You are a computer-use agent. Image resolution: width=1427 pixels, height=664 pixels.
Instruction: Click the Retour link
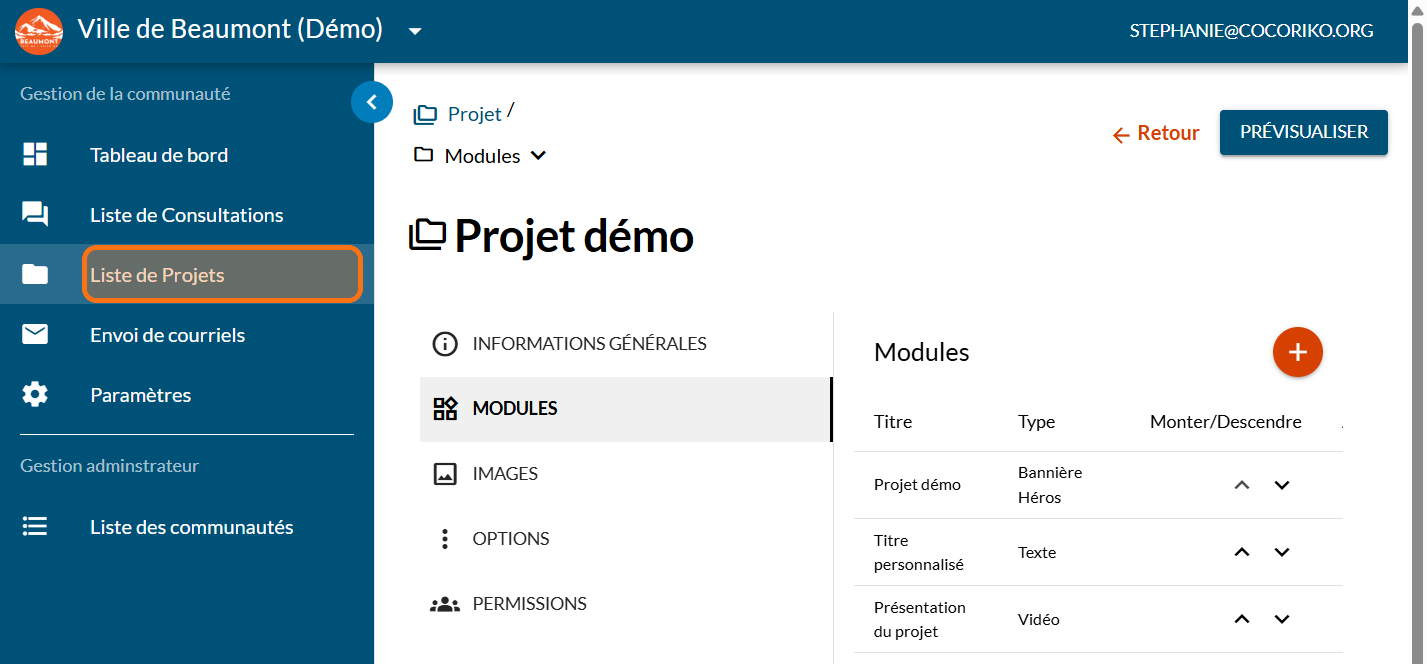pyautogui.click(x=1156, y=134)
